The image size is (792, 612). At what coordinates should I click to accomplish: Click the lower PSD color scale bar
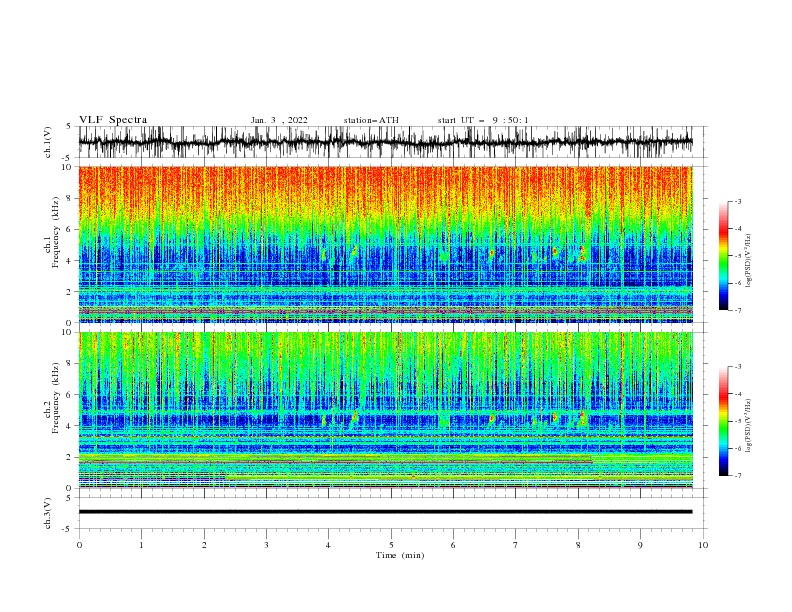[723, 421]
